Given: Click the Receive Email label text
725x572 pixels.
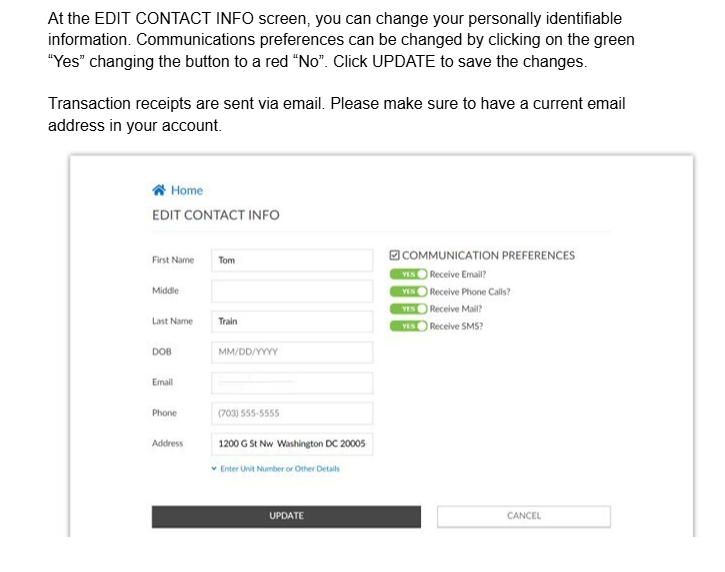Looking at the screenshot, I should 458,274.
